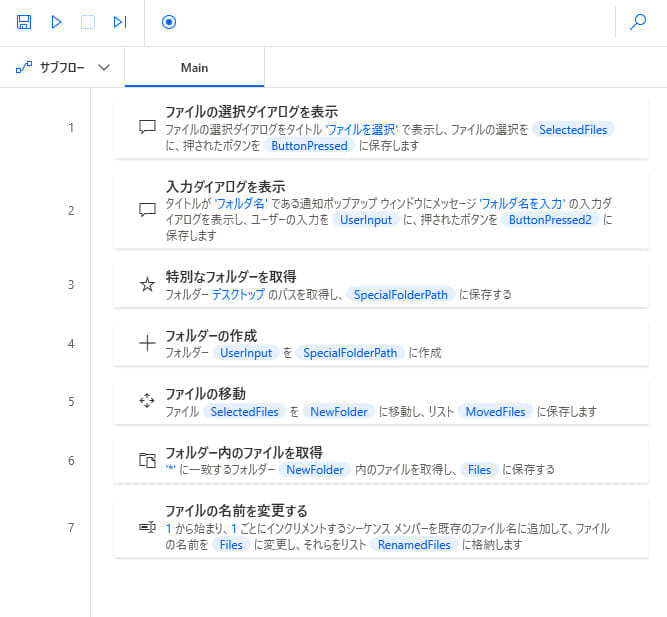Select the UserInput variable in action 2

(x=366, y=220)
